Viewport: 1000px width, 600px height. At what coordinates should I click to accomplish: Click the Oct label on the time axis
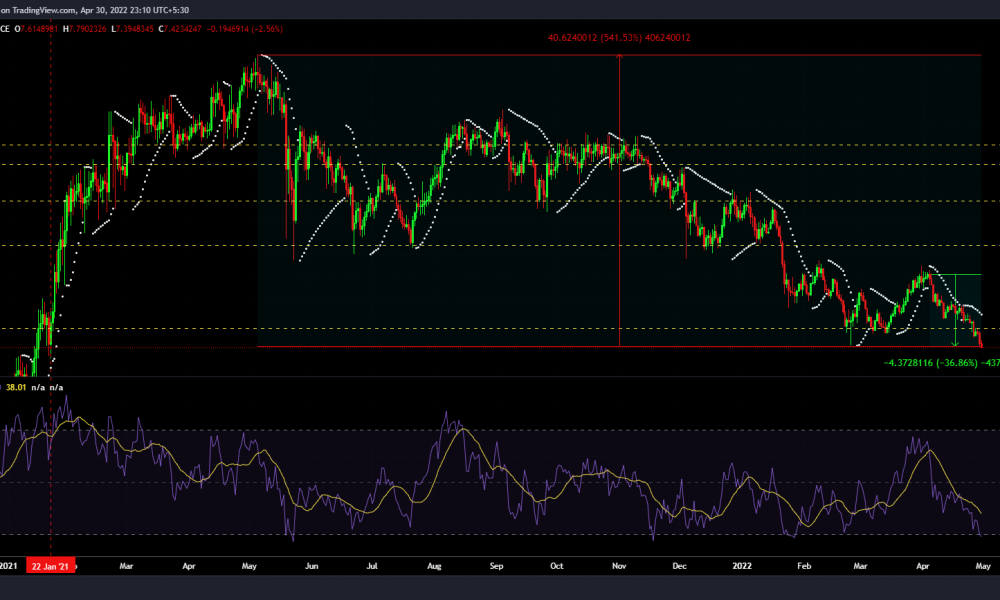click(557, 566)
